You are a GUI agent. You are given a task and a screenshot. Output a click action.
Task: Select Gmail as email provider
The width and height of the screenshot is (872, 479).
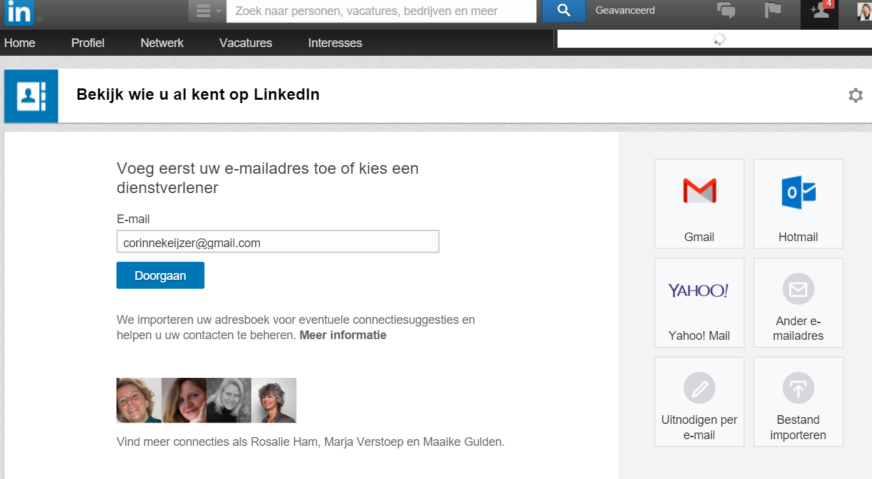coord(699,203)
